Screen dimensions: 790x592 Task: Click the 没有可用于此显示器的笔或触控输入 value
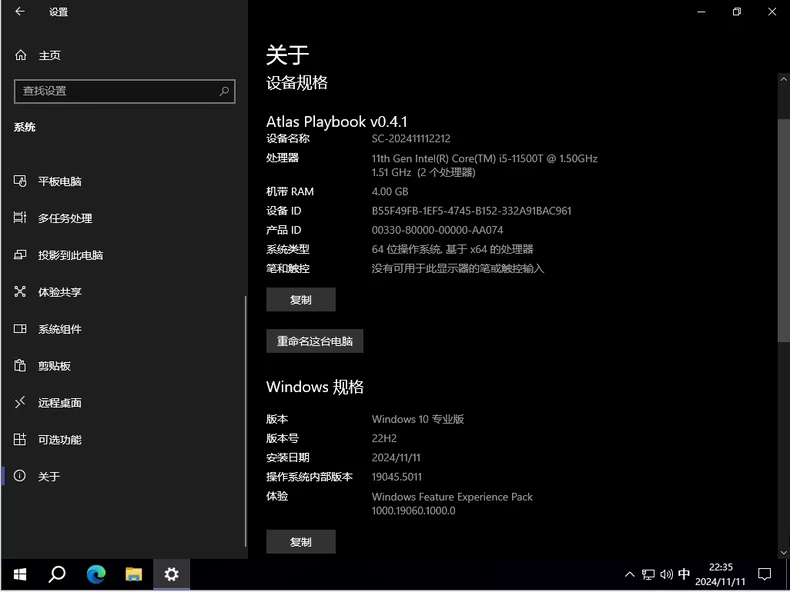(x=458, y=269)
